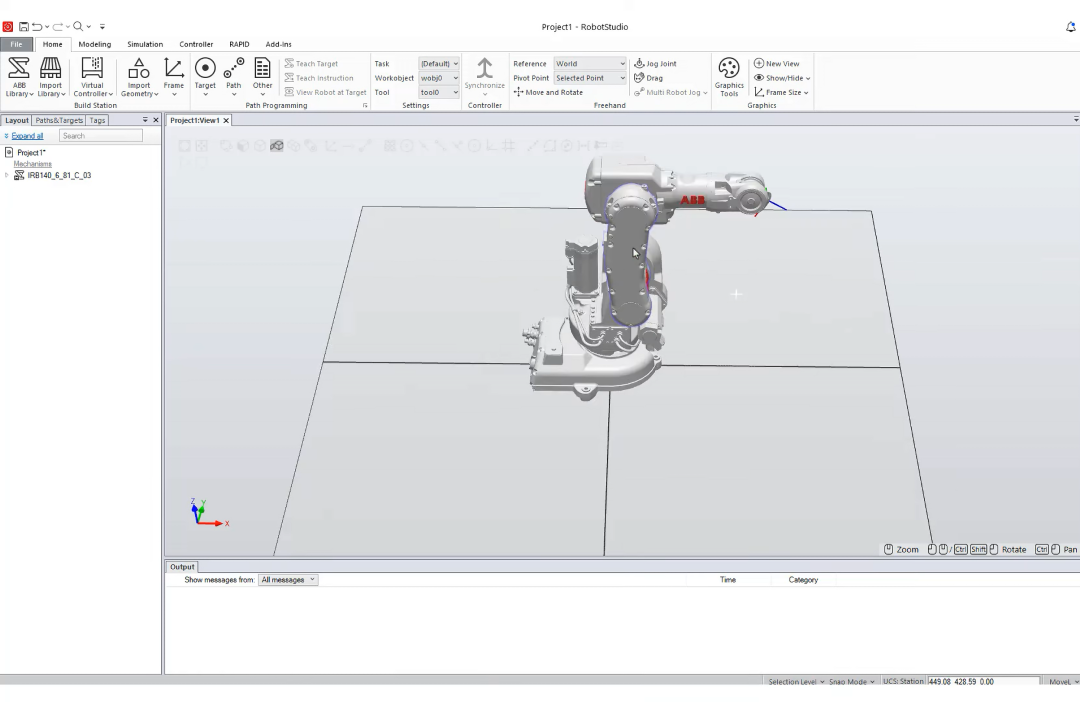Switch to the Modeling ribbon tab
Image resolution: width=1080 pixels, height=702 pixels.
[94, 44]
